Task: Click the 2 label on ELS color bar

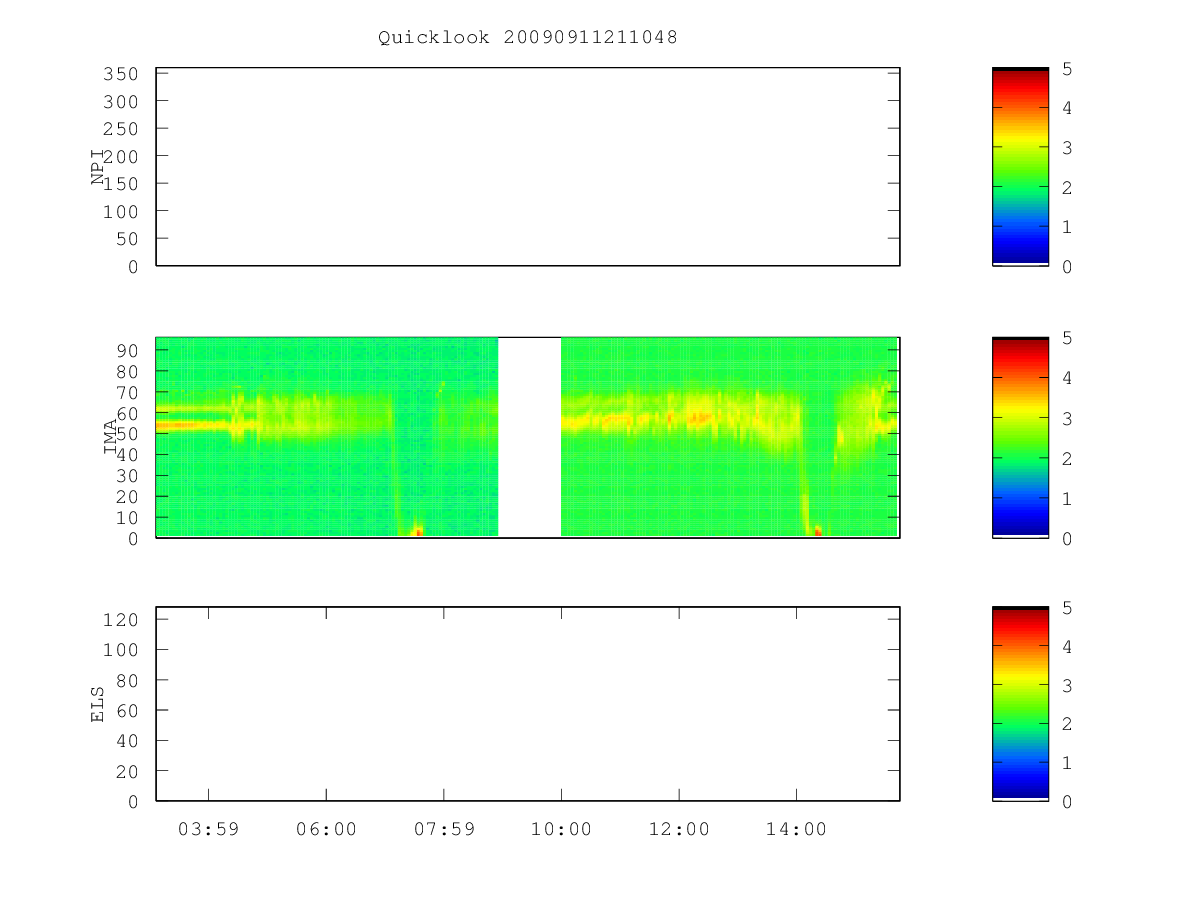Action: tap(1068, 724)
